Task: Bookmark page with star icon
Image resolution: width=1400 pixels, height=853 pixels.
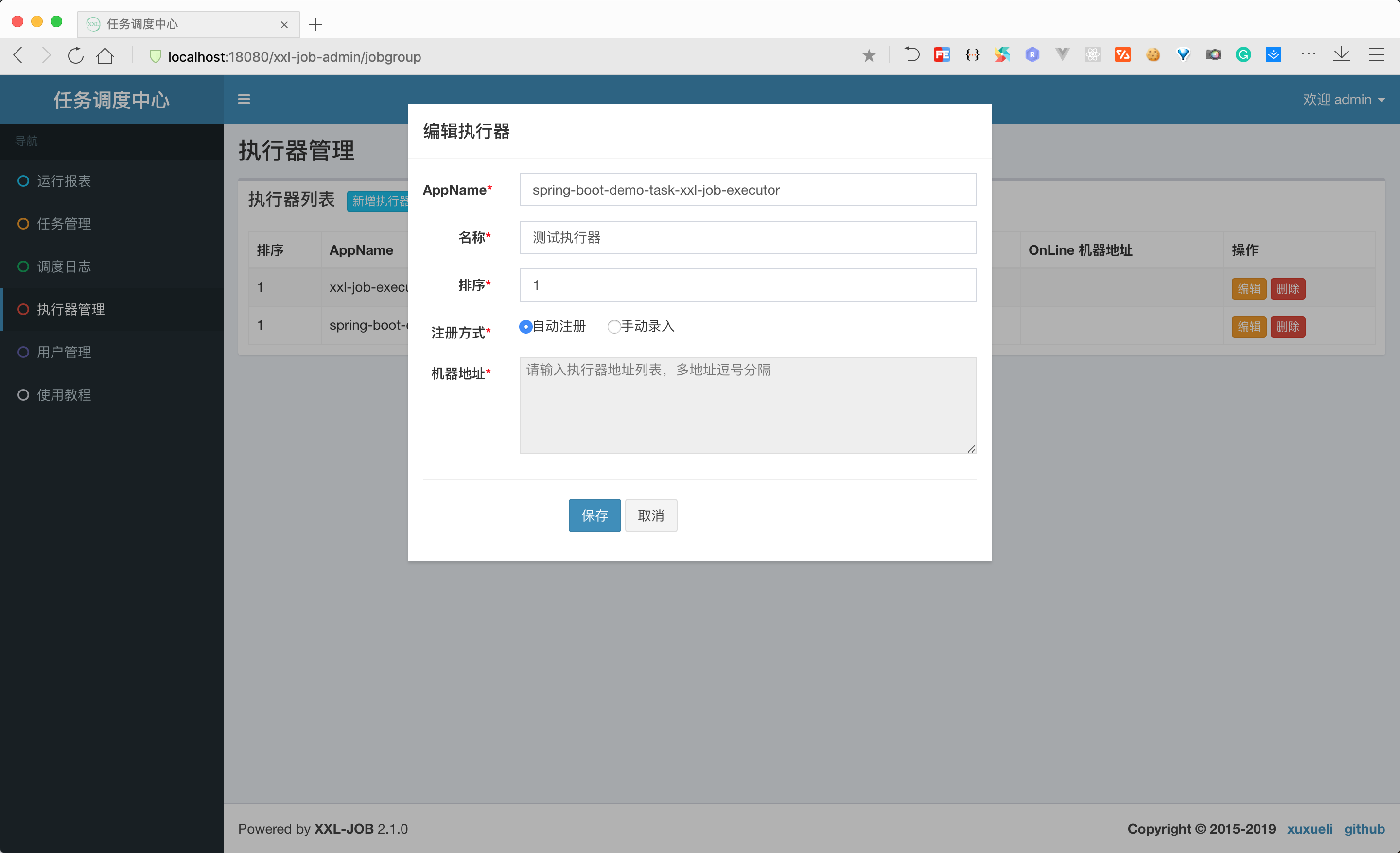Action: pos(869,56)
